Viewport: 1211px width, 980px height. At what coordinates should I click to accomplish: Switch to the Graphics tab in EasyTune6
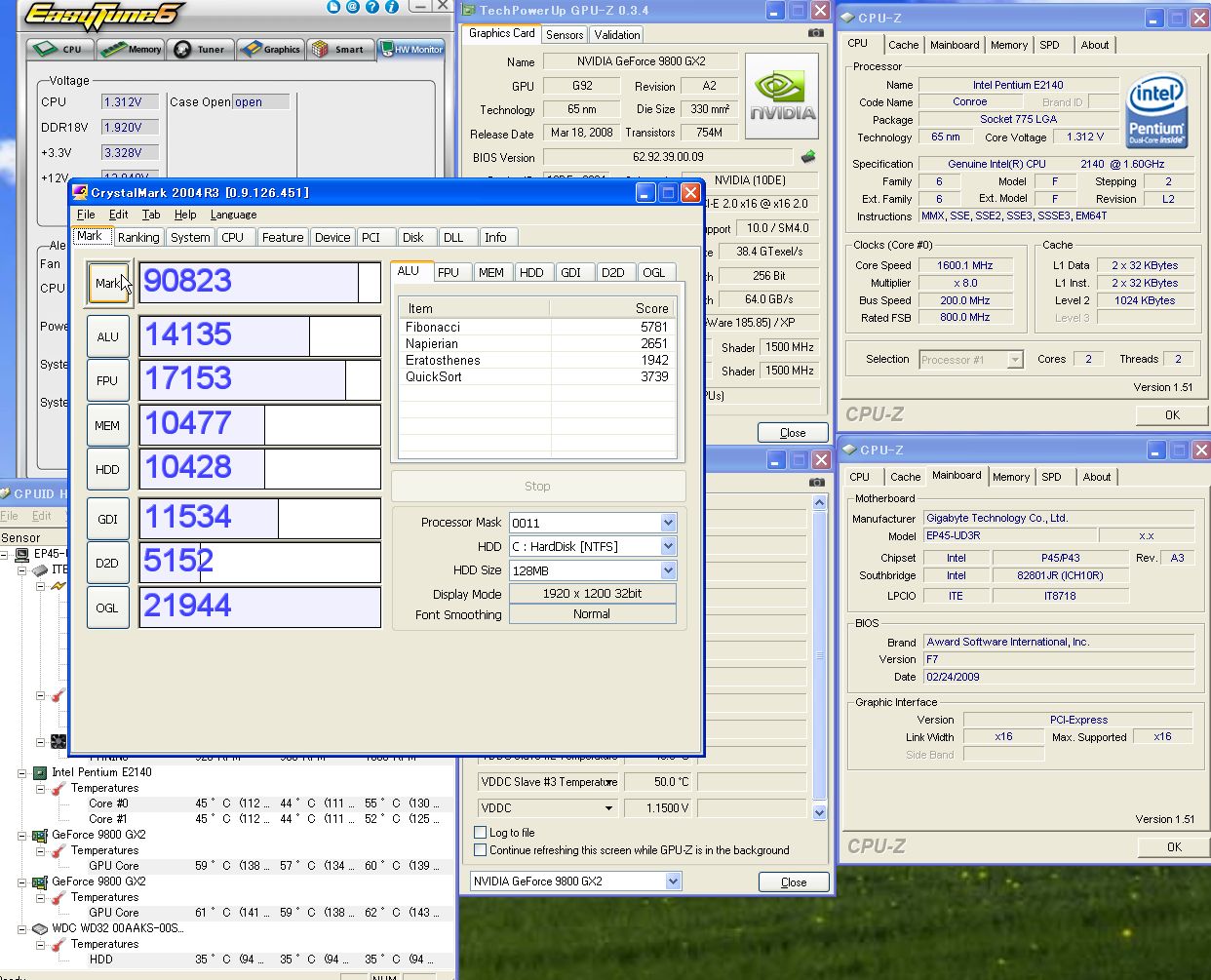[x=270, y=49]
